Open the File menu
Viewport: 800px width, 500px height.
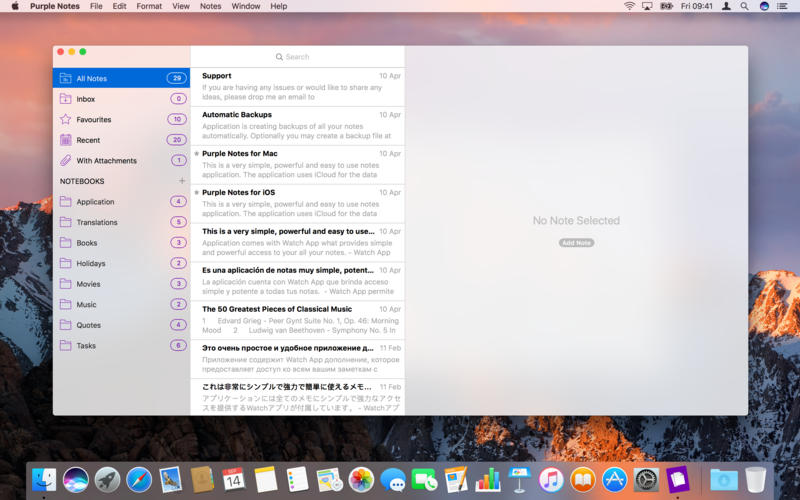[96, 6]
